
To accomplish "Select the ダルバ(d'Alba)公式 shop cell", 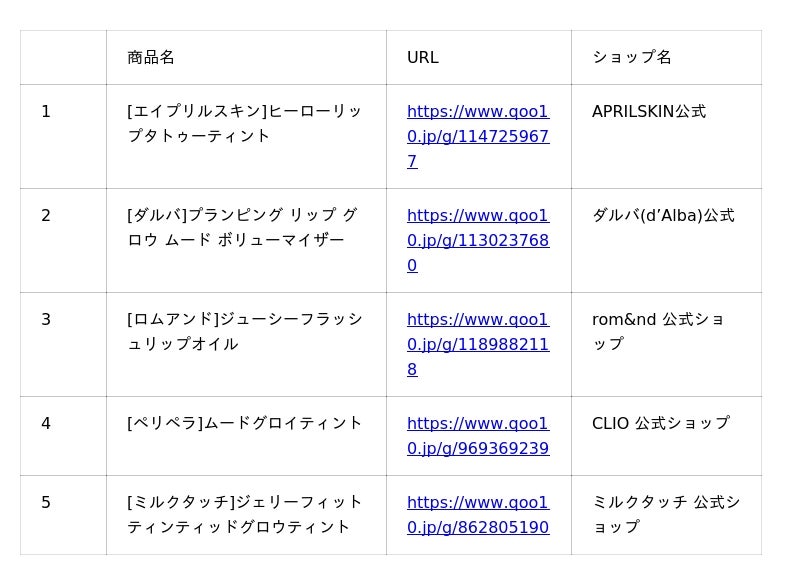I will click(x=666, y=240).
